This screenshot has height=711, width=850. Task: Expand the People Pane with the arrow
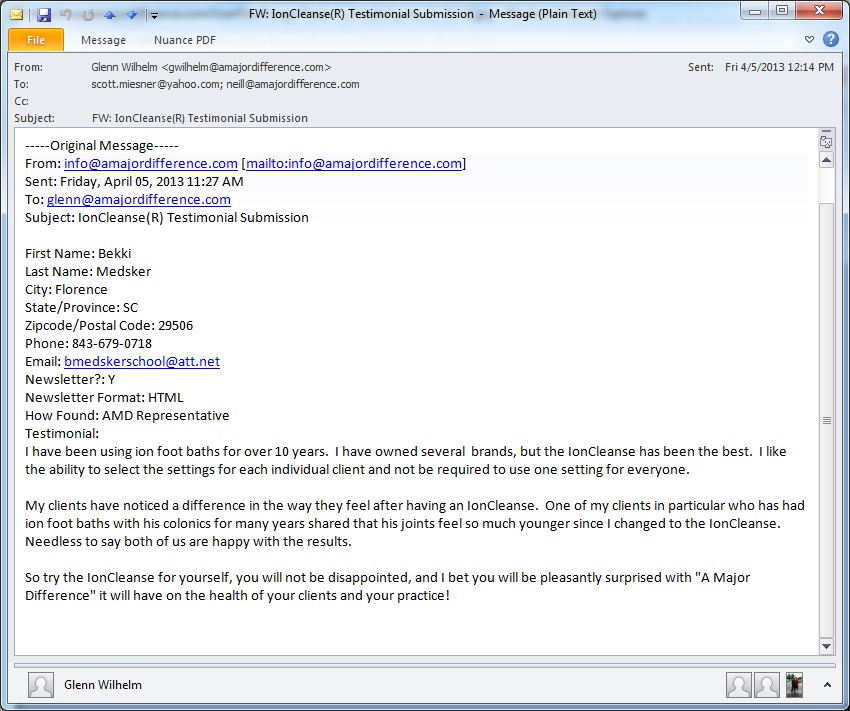[x=827, y=685]
